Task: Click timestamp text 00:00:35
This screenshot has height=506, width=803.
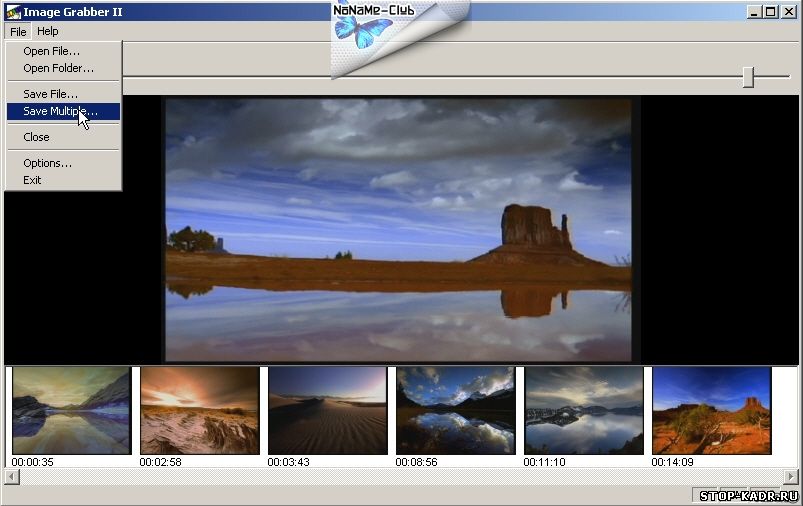Action: point(32,462)
